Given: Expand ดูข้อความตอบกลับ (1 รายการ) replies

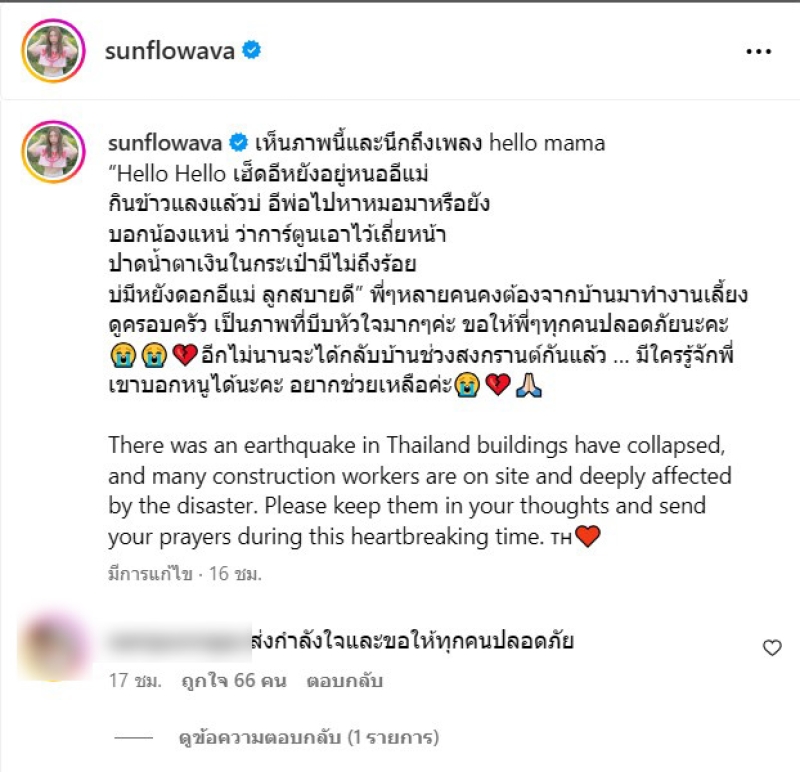Looking at the screenshot, I should tap(309, 737).
